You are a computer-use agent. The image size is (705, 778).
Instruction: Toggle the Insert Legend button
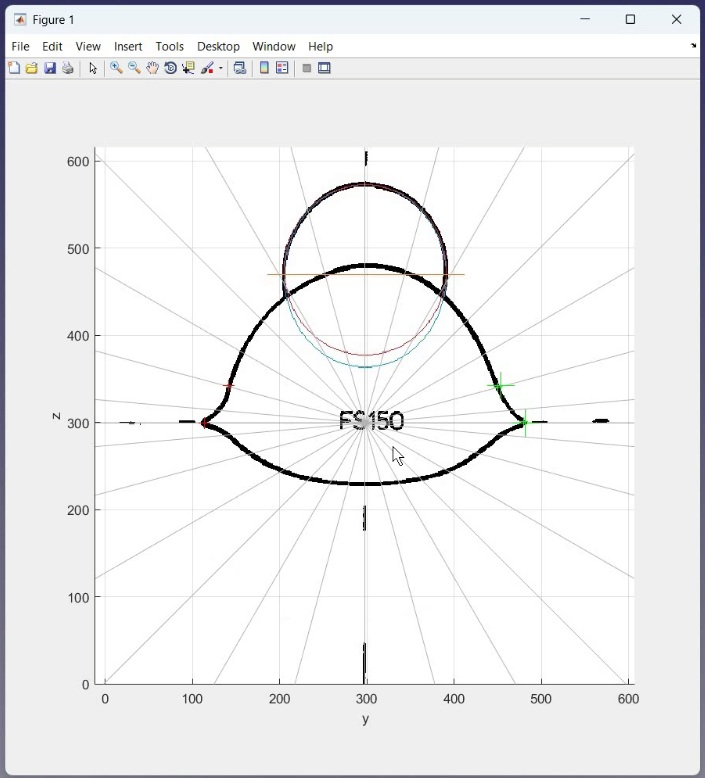pyautogui.click(x=282, y=68)
